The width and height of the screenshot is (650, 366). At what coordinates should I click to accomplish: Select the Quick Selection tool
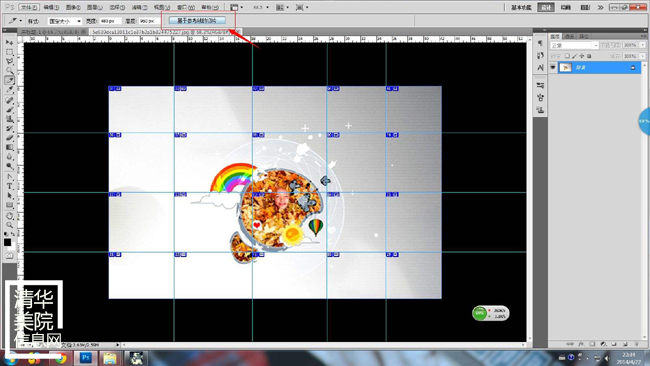[9, 71]
